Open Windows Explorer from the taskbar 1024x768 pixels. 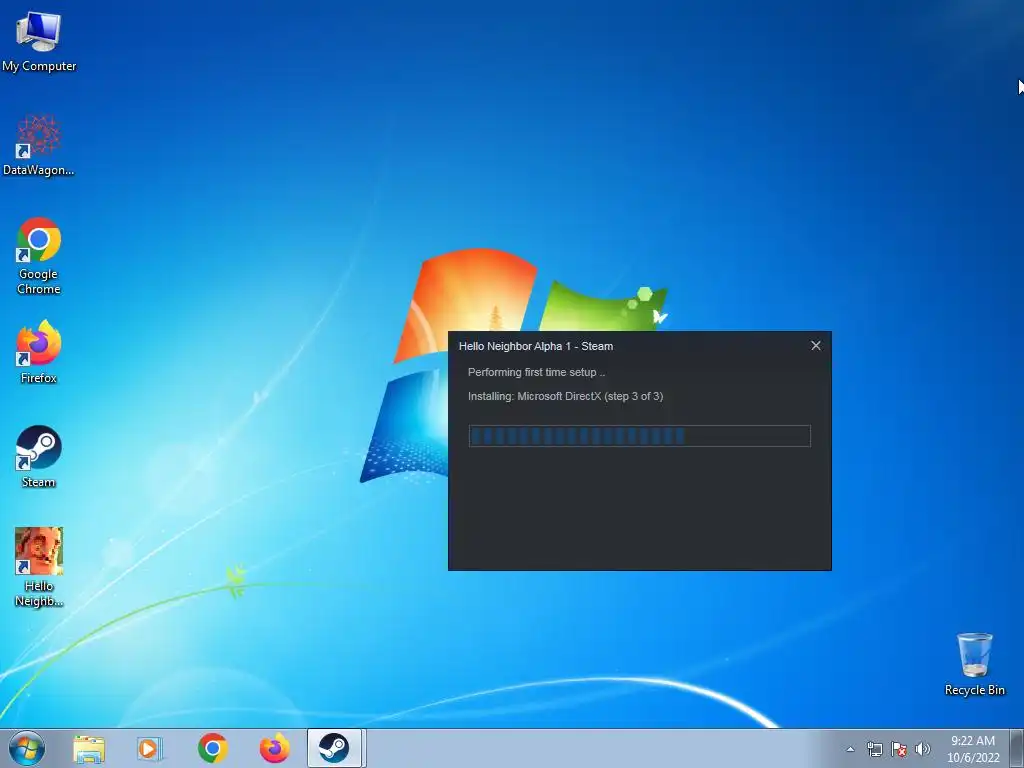(x=89, y=748)
